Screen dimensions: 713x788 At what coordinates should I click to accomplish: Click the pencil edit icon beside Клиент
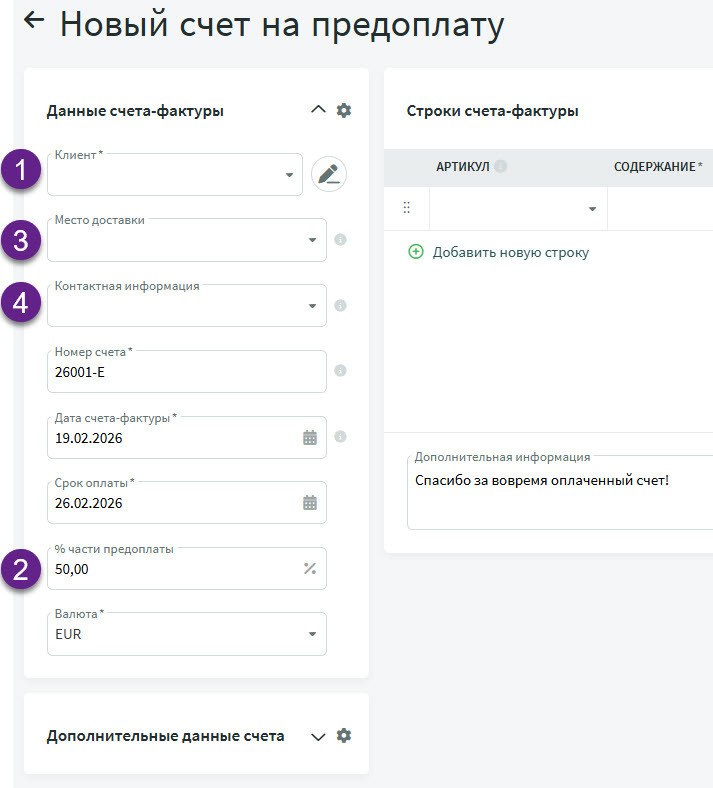click(328, 174)
